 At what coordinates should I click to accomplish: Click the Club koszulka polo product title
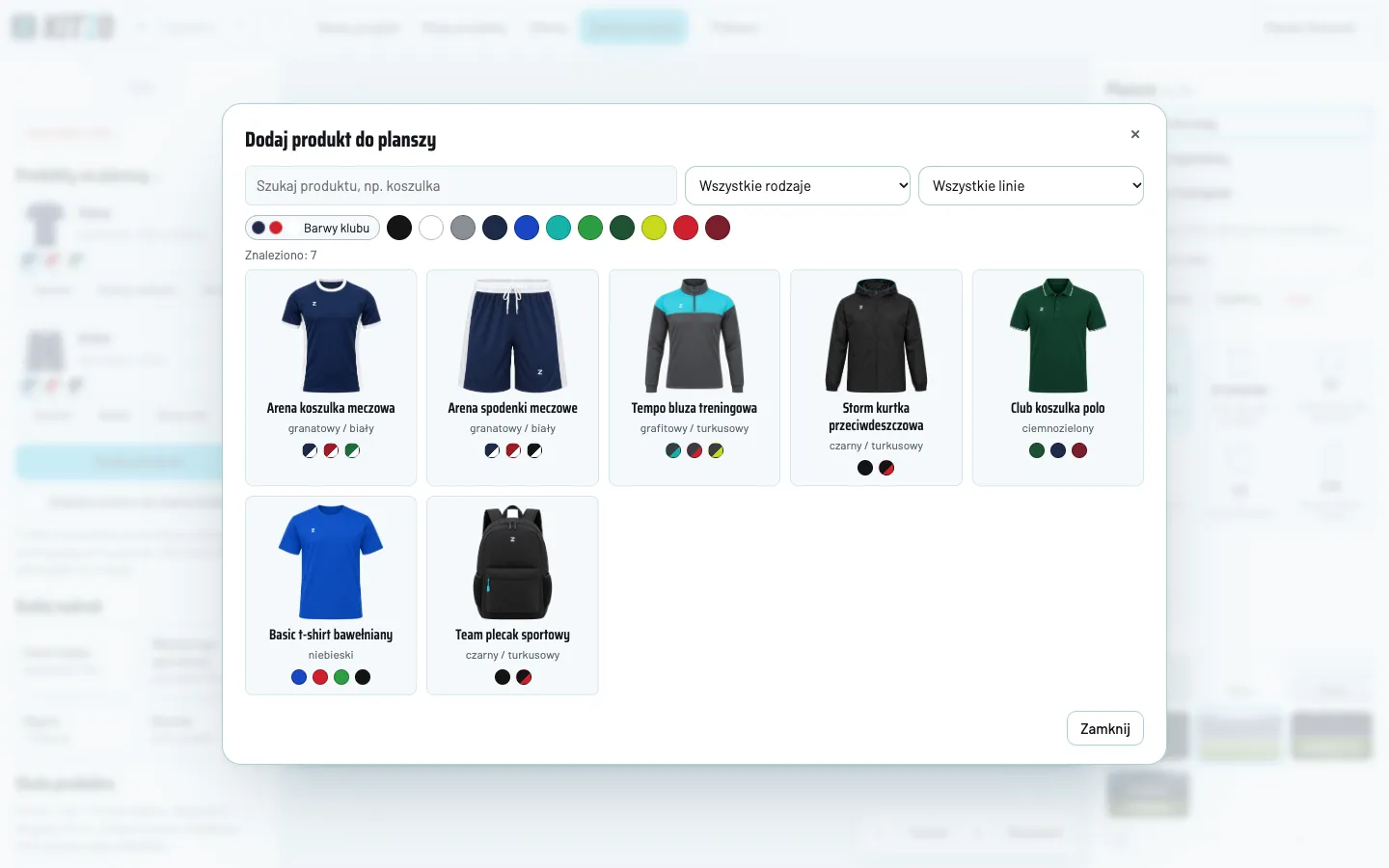pyautogui.click(x=1058, y=408)
